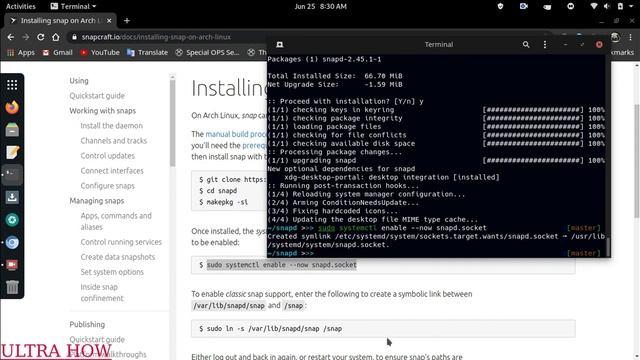Reload the snapcraft page

point(40,37)
